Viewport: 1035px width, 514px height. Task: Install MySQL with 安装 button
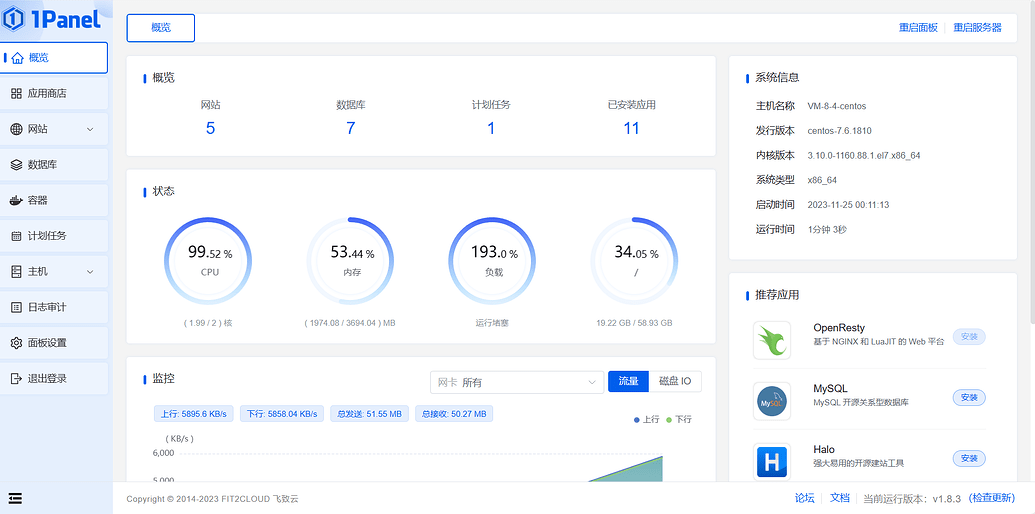969,398
